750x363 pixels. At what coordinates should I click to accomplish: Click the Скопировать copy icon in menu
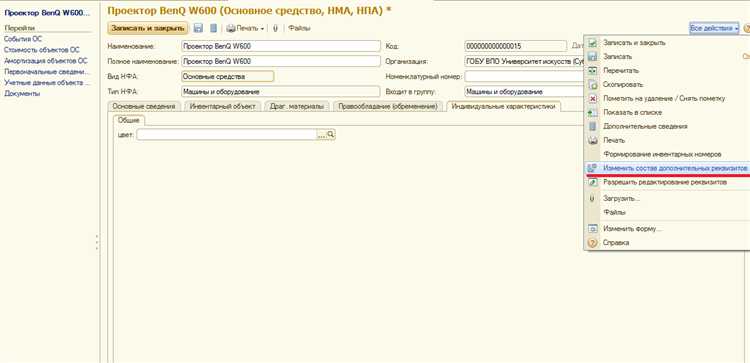pos(592,84)
